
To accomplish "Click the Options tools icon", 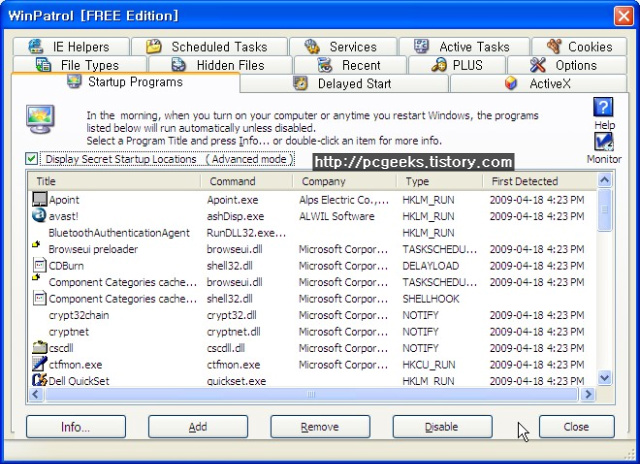I will tap(538, 65).
